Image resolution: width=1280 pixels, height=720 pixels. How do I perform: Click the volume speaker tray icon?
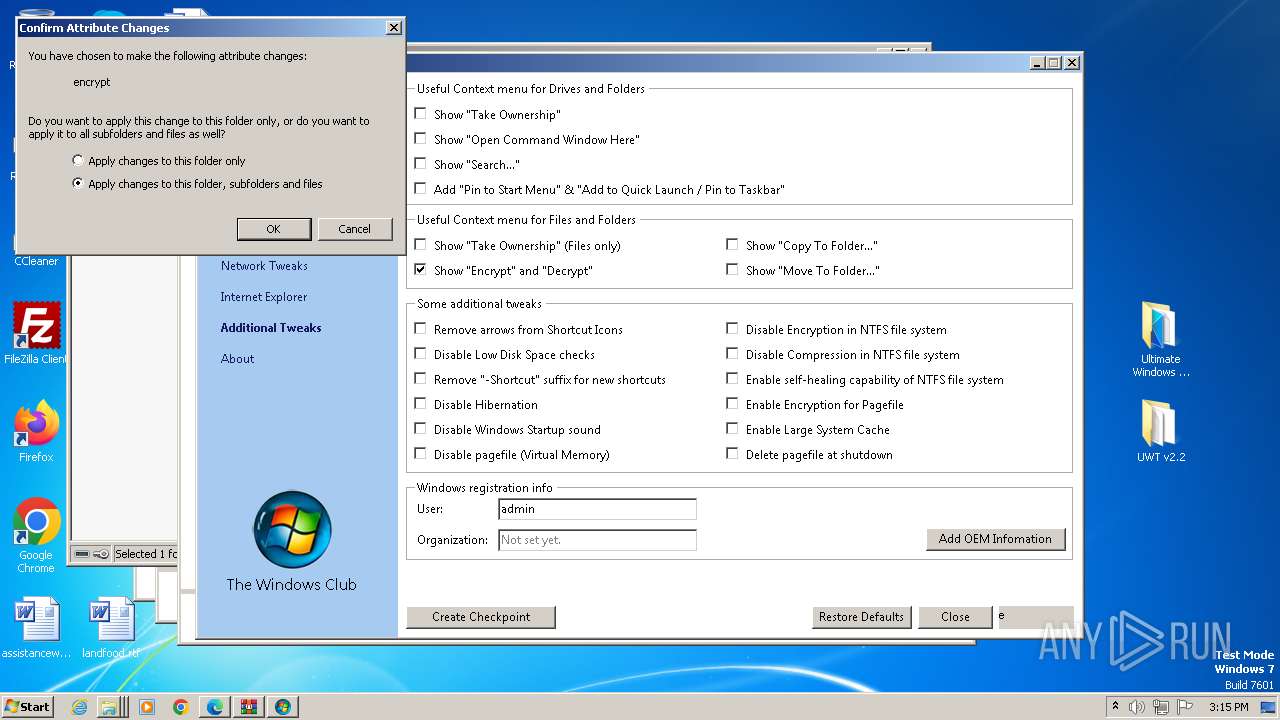[x=1137, y=707]
